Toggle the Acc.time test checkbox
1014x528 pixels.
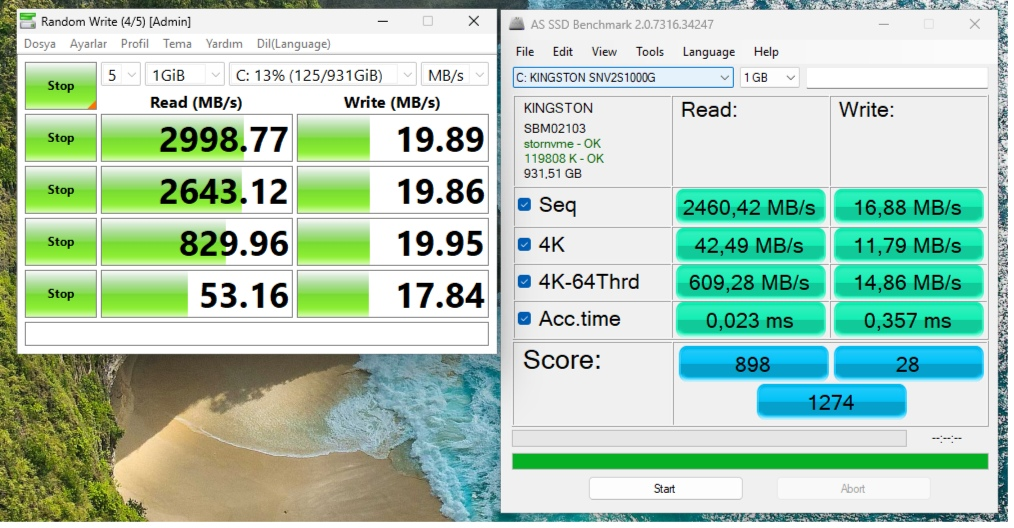tap(524, 318)
